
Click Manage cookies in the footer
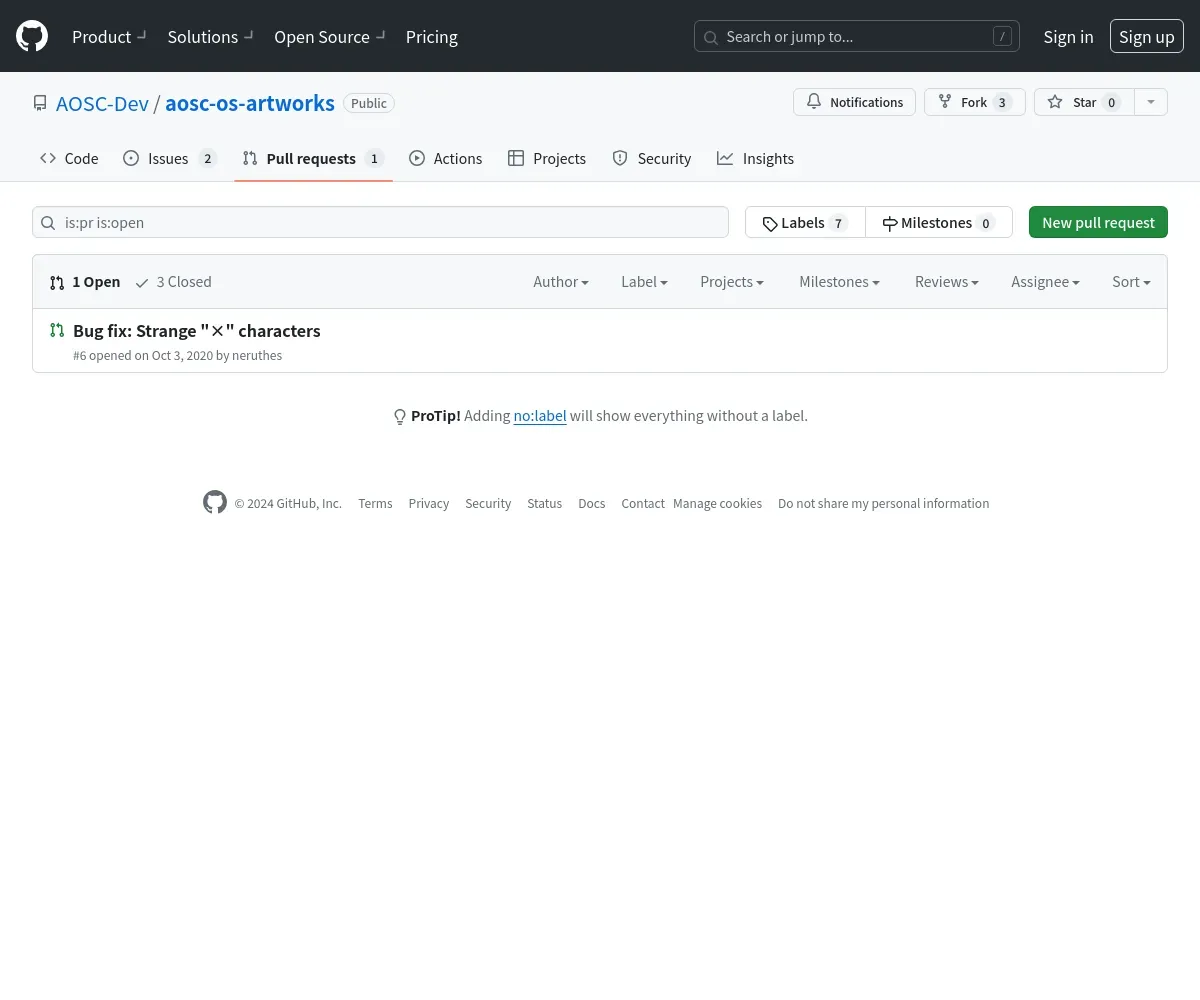717,503
